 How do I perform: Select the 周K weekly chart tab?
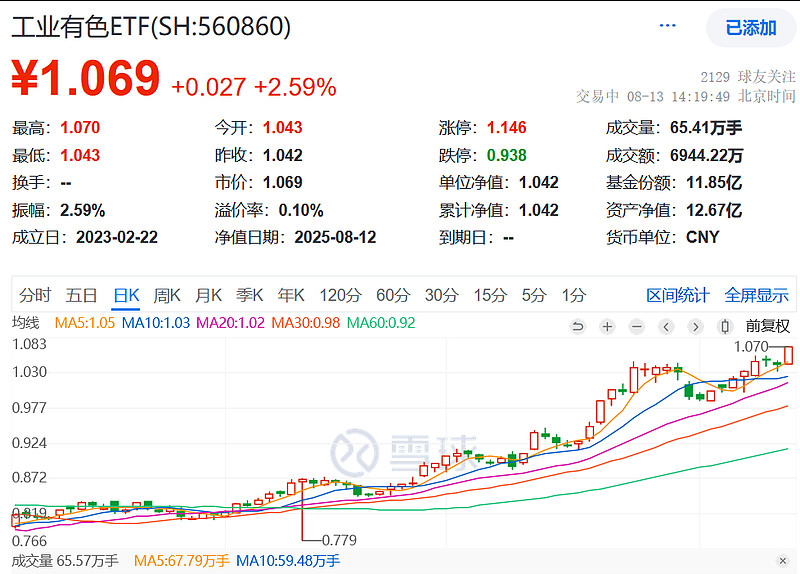coord(167,295)
